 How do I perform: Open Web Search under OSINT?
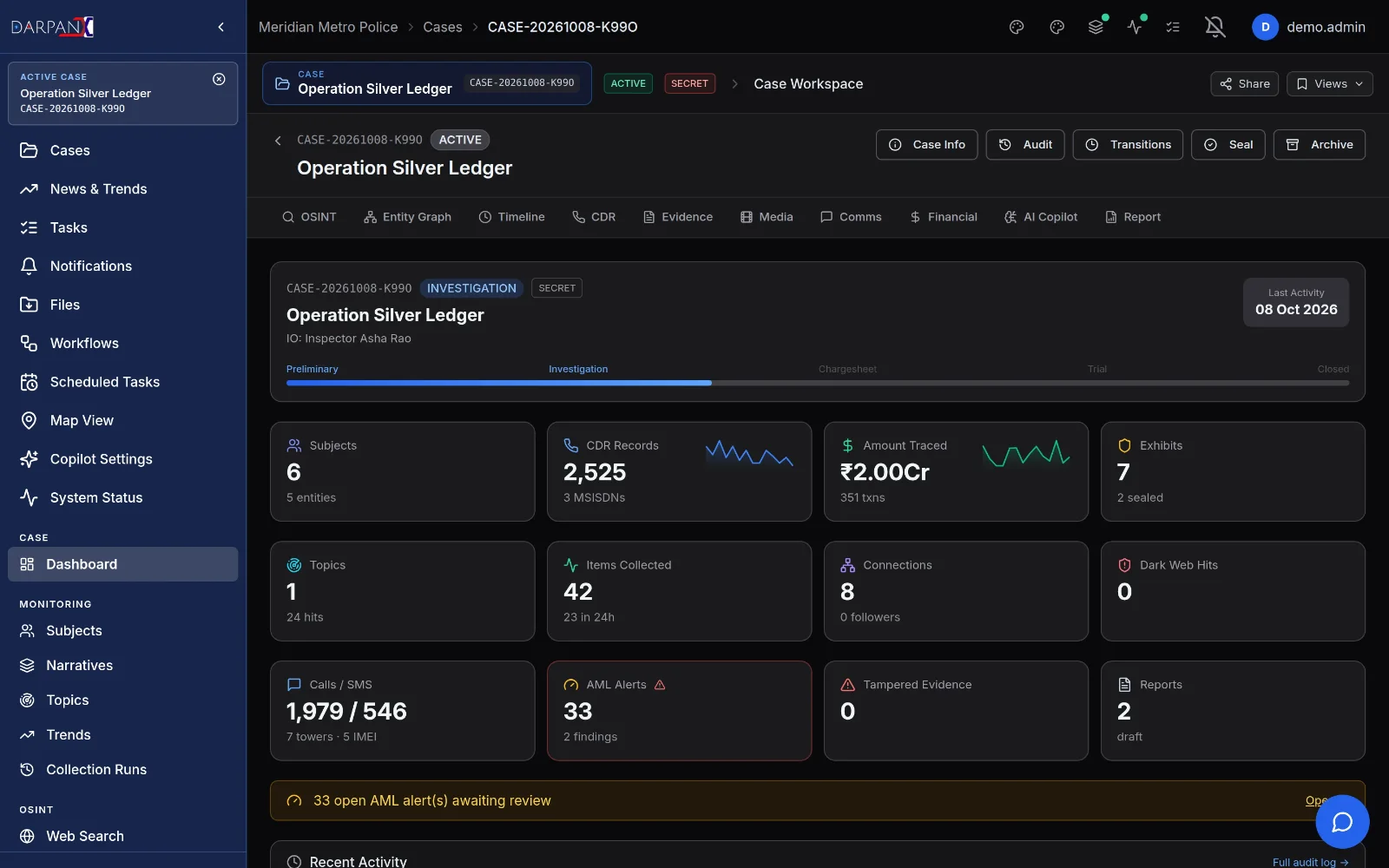pos(122,836)
